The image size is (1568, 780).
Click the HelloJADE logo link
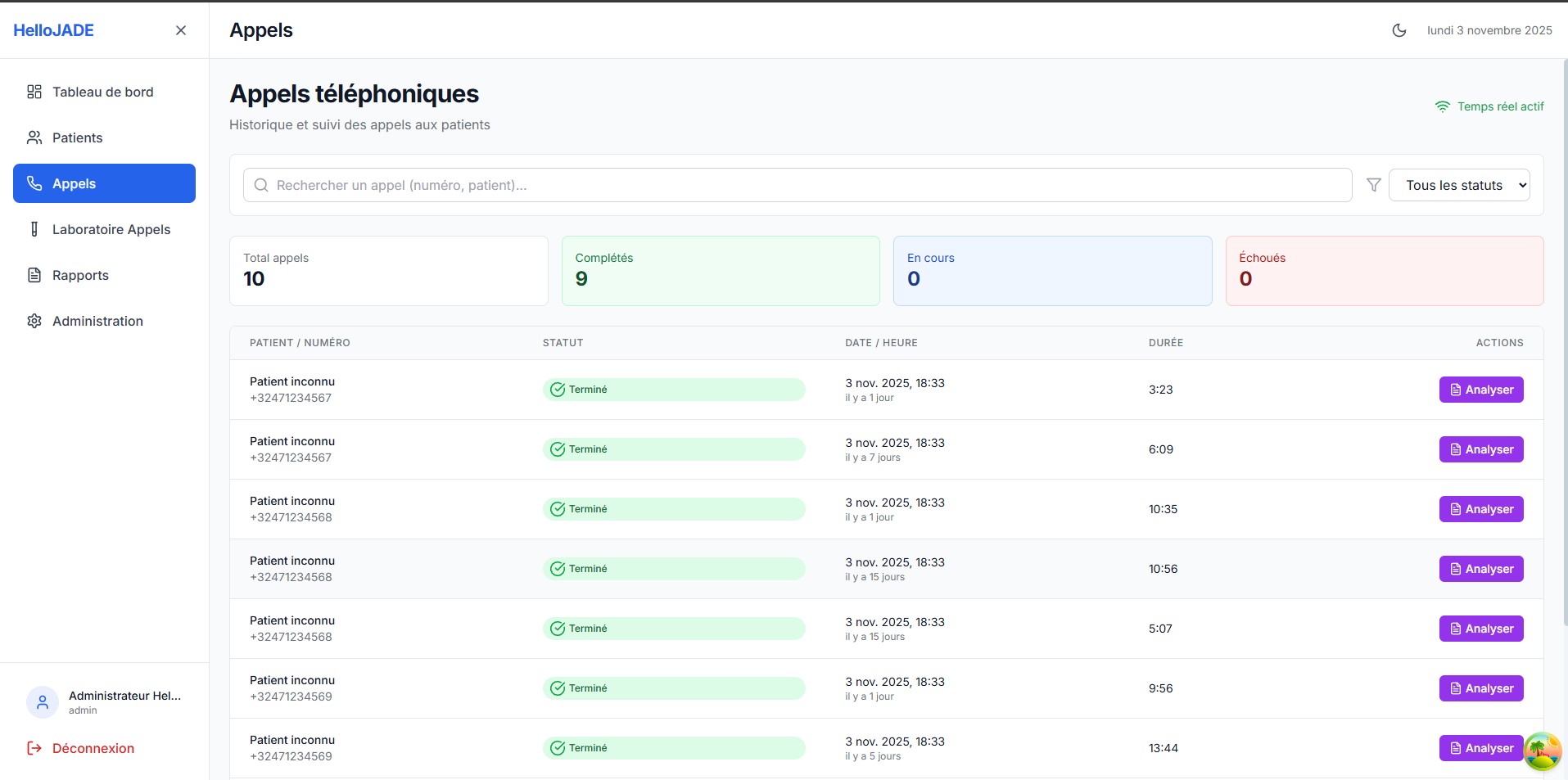pos(52,30)
